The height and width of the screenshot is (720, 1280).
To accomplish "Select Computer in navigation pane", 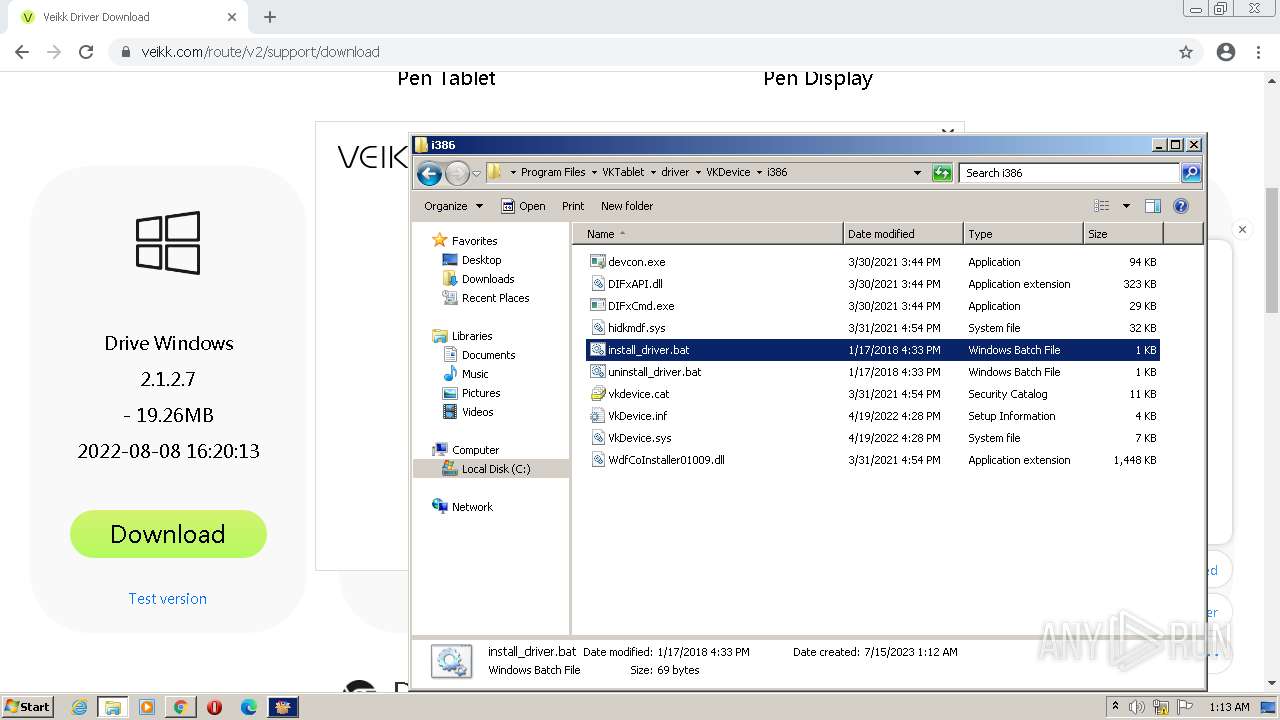I will pos(475,450).
